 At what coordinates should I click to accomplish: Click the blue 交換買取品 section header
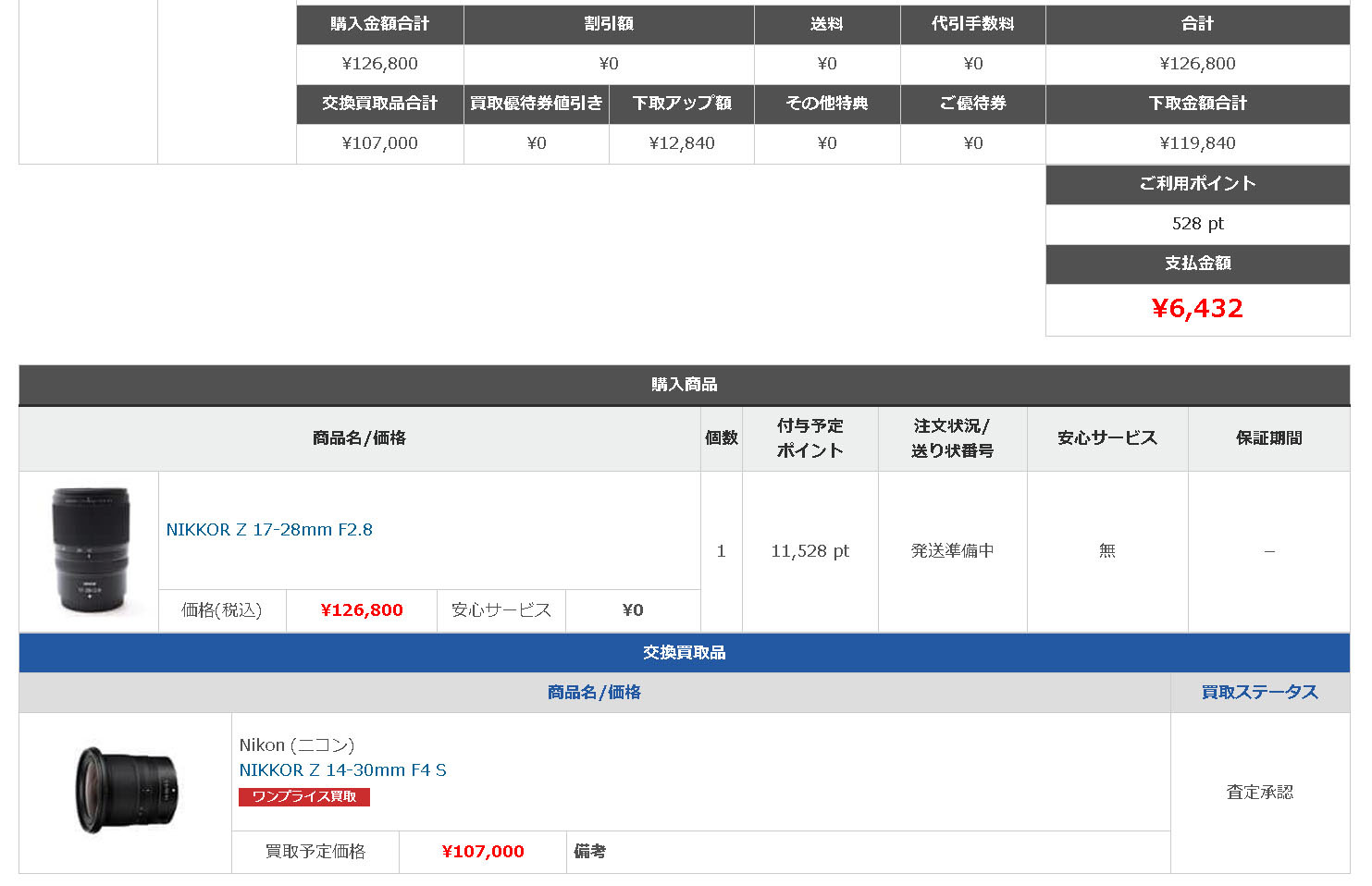pyautogui.click(x=685, y=653)
